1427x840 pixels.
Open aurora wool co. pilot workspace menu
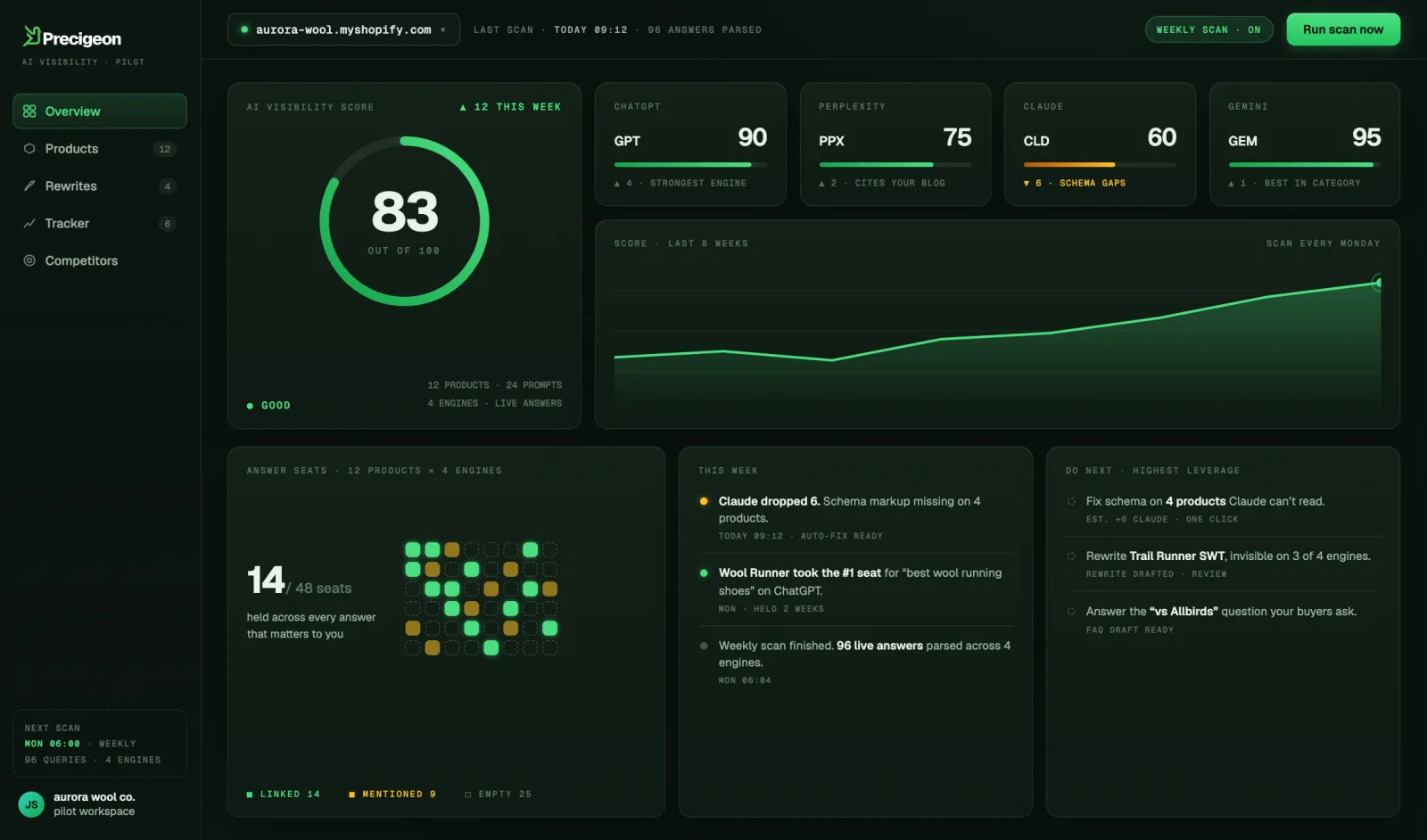(100, 804)
